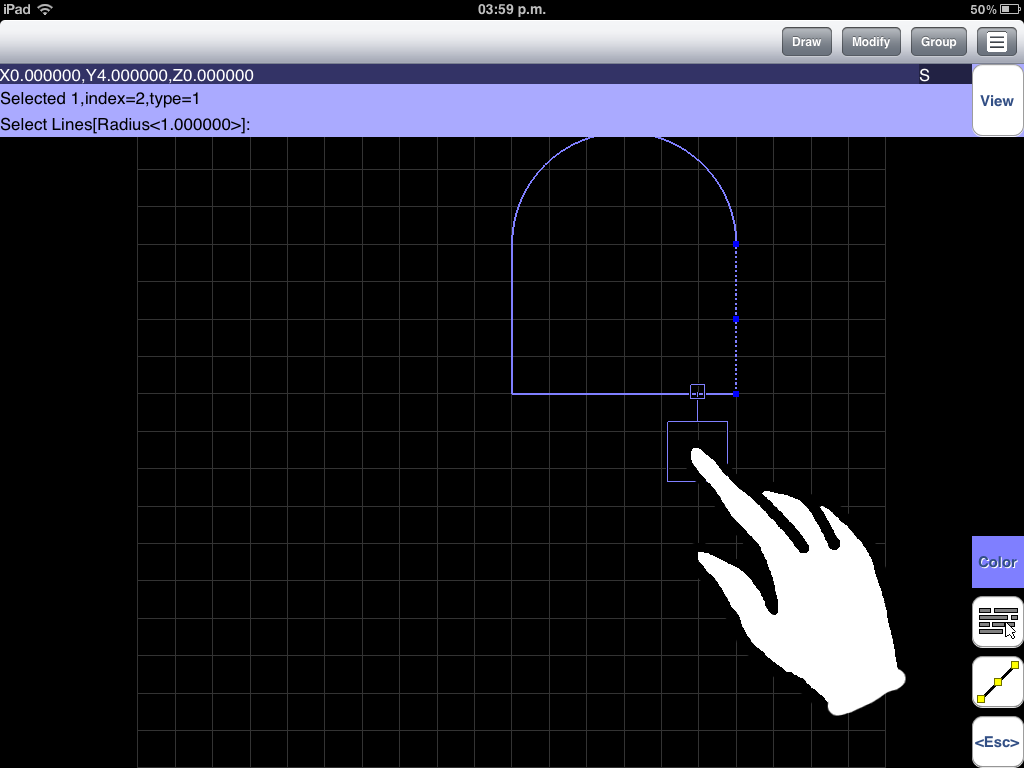Open the Modify menu
Viewport: 1024px width, 768px height.
(x=871, y=42)
